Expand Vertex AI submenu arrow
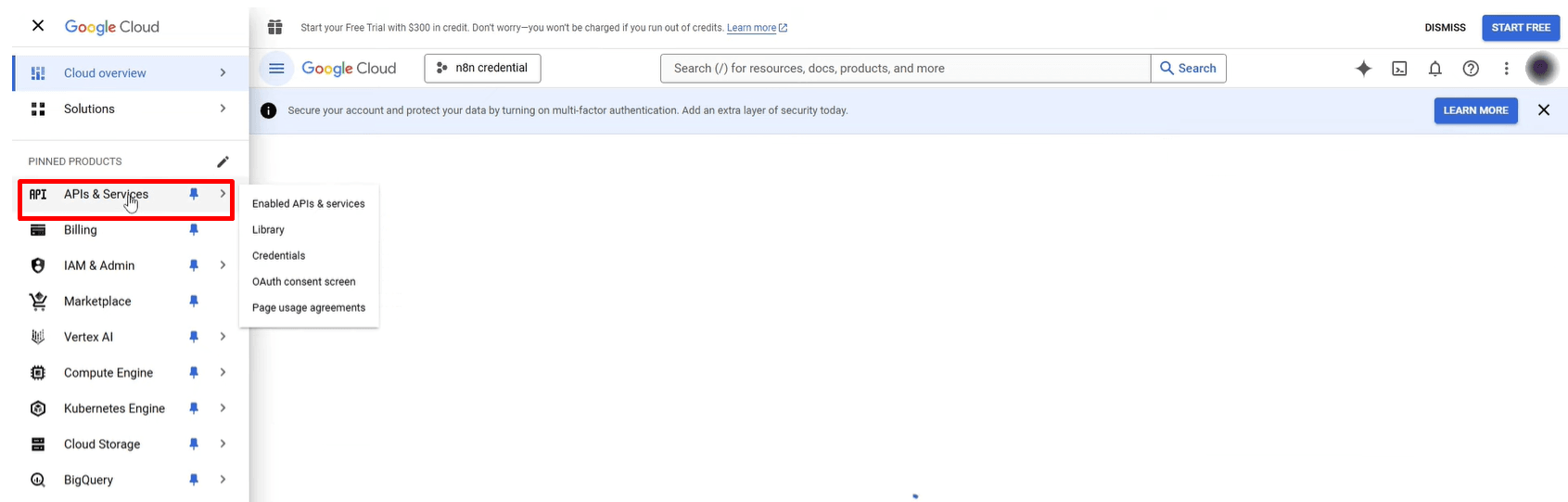This screenshot has width=1568, height=502. click(x=223, y=337)
